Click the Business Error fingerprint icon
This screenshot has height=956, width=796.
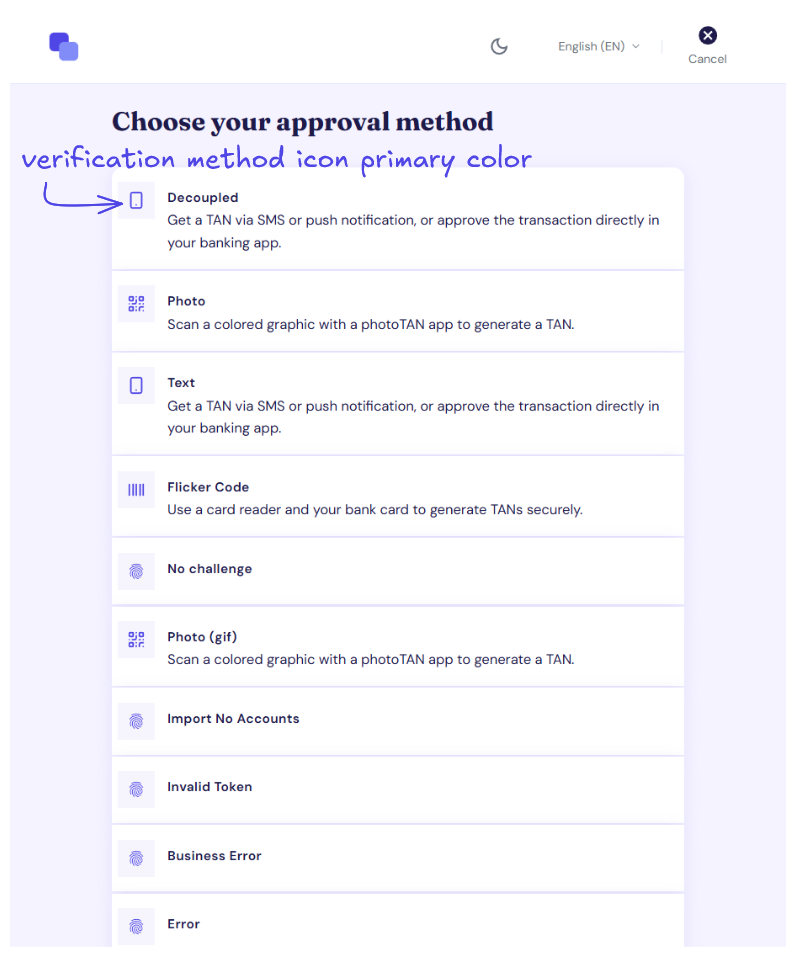point(136,858)
